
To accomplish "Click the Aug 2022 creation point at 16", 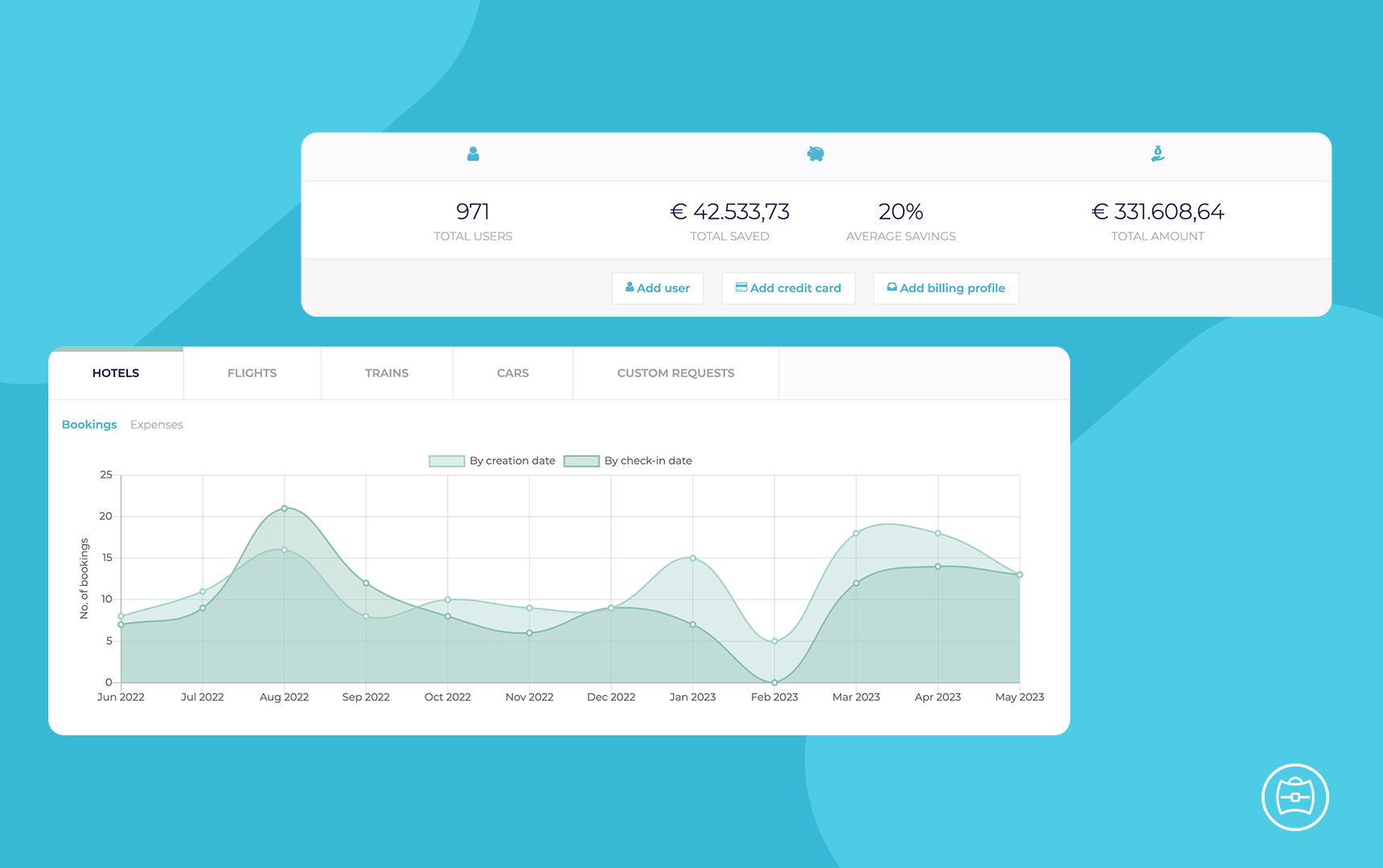I will pos(285,550).
